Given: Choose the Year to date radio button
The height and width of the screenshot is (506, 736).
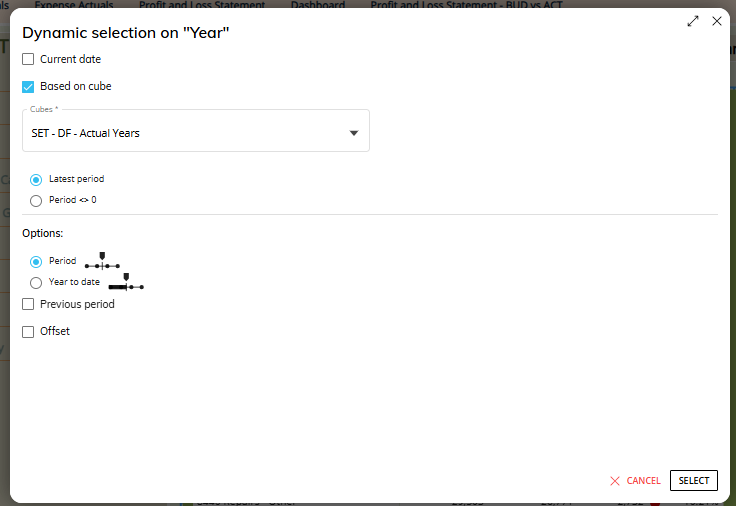Looking at the screenshot, I should (36, 283).
